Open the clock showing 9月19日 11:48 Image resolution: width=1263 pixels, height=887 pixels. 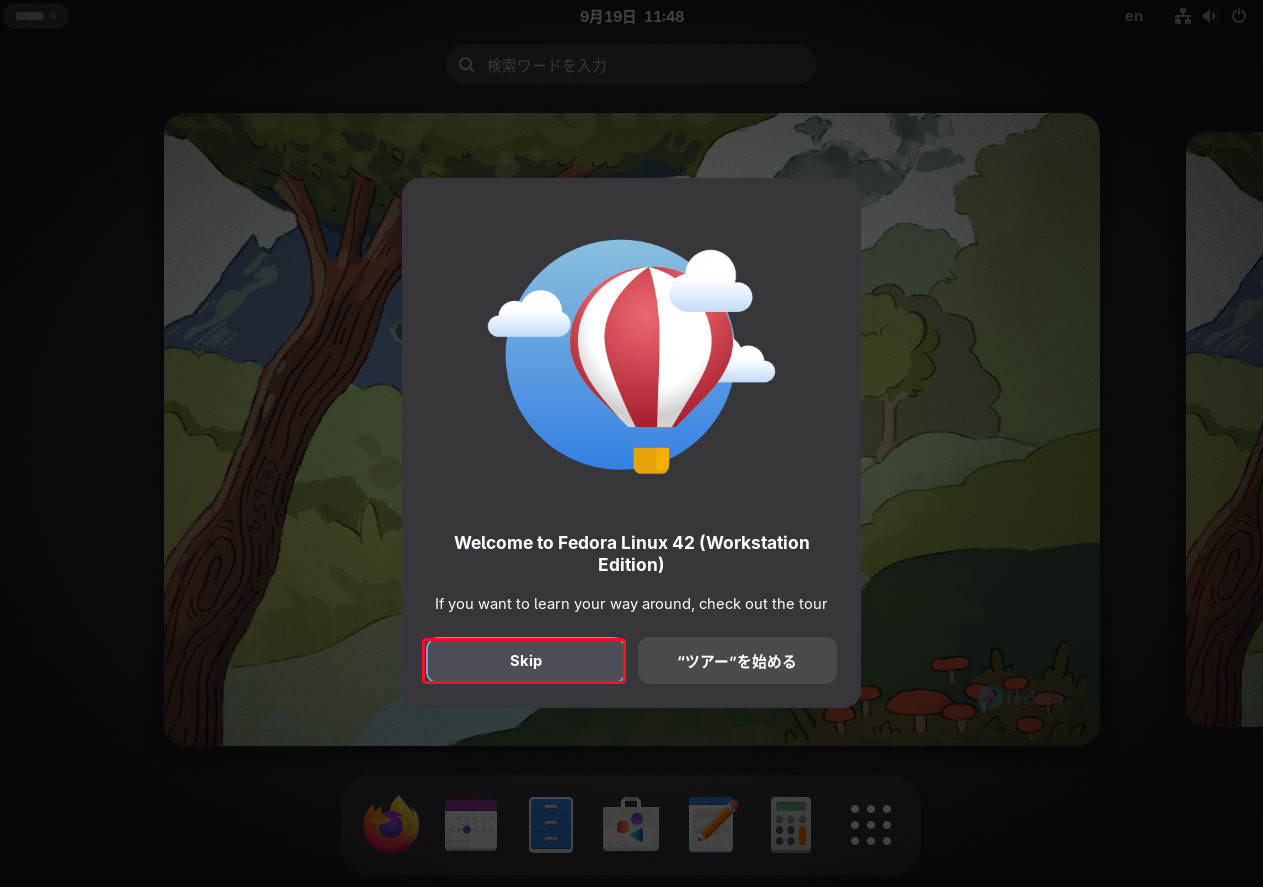(x=632, y=16)
